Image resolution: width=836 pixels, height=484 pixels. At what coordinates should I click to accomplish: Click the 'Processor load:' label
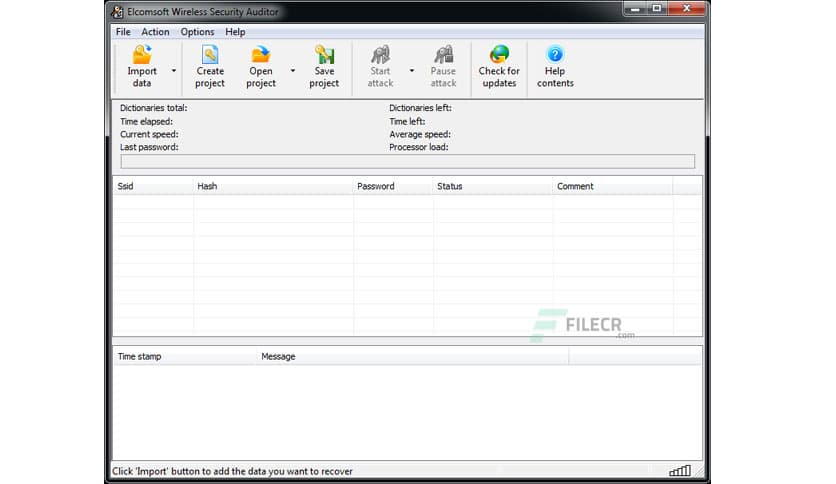(x=419, y=147)
